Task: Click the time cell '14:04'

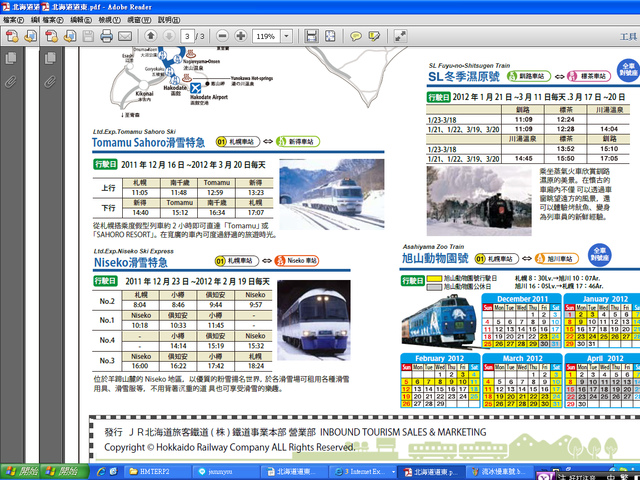Action: (609, 129)
